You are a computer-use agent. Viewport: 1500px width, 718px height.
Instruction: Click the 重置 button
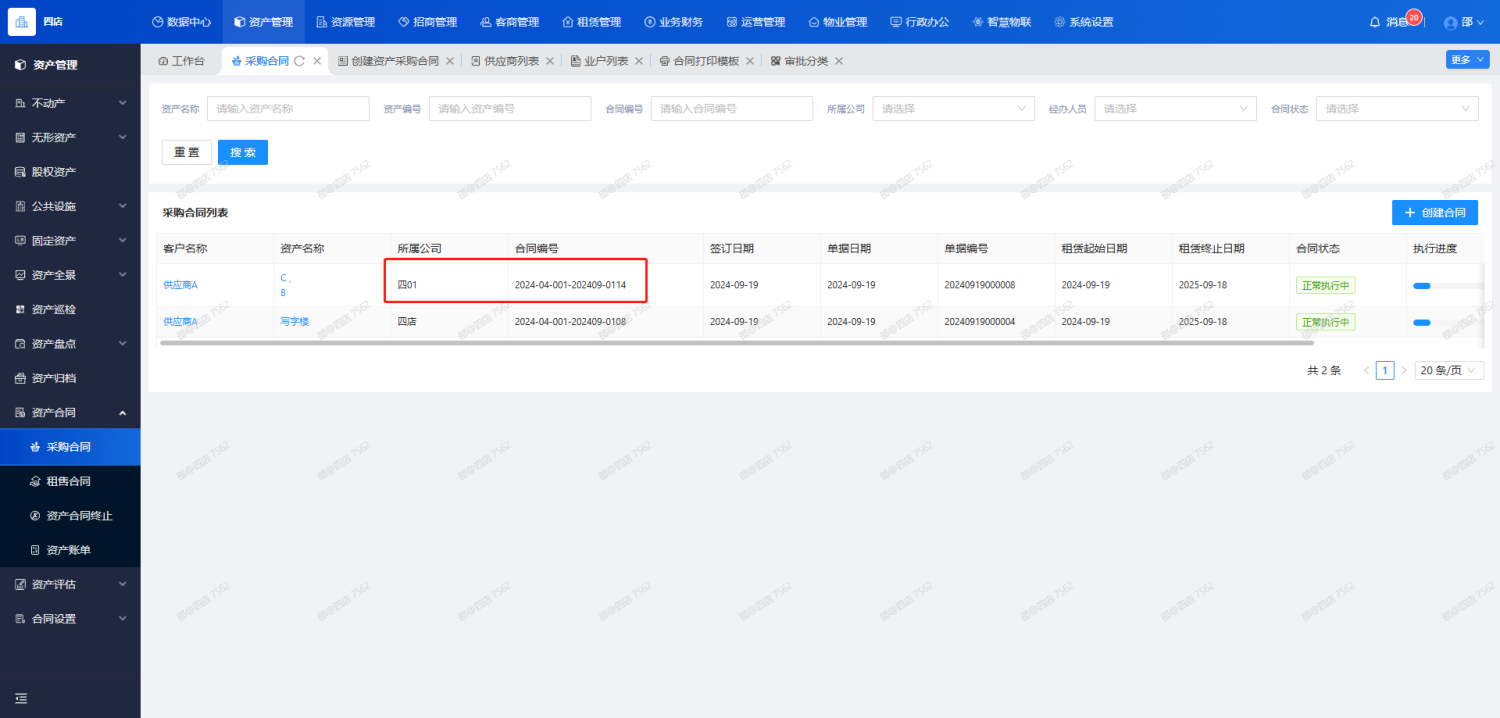coord(187,153)
